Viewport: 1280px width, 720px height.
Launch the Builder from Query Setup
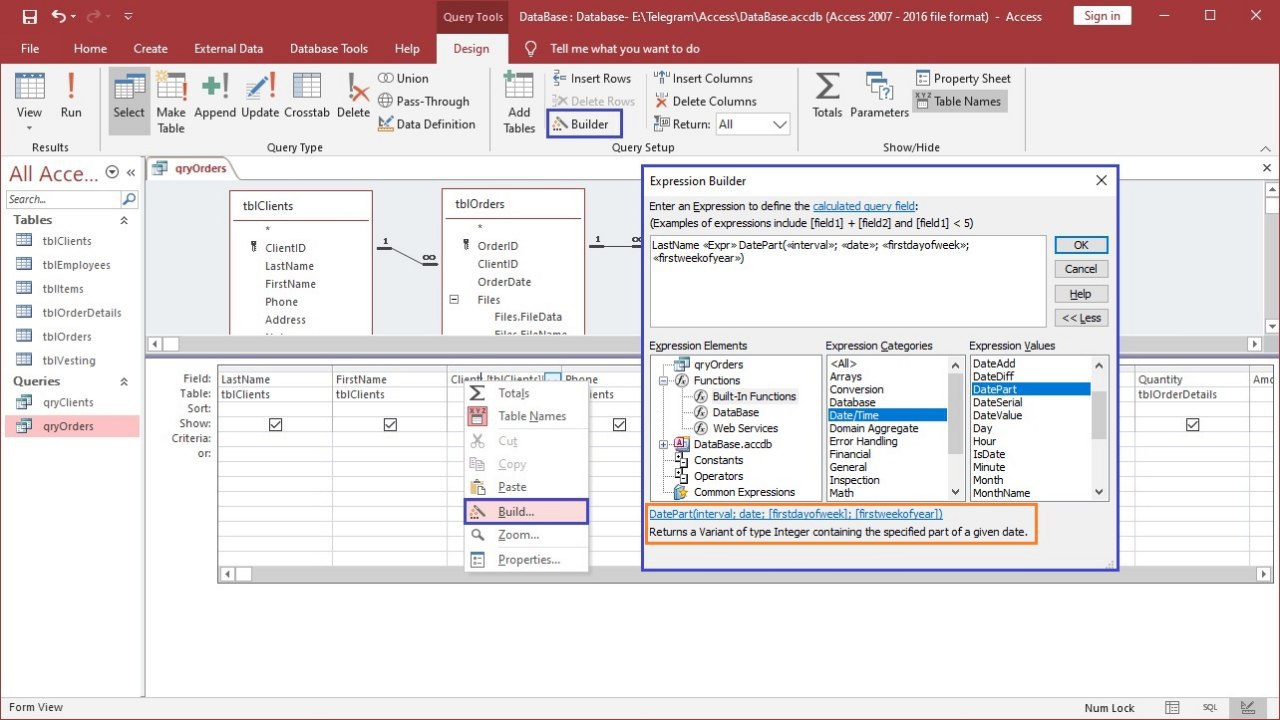pos(584,124)
